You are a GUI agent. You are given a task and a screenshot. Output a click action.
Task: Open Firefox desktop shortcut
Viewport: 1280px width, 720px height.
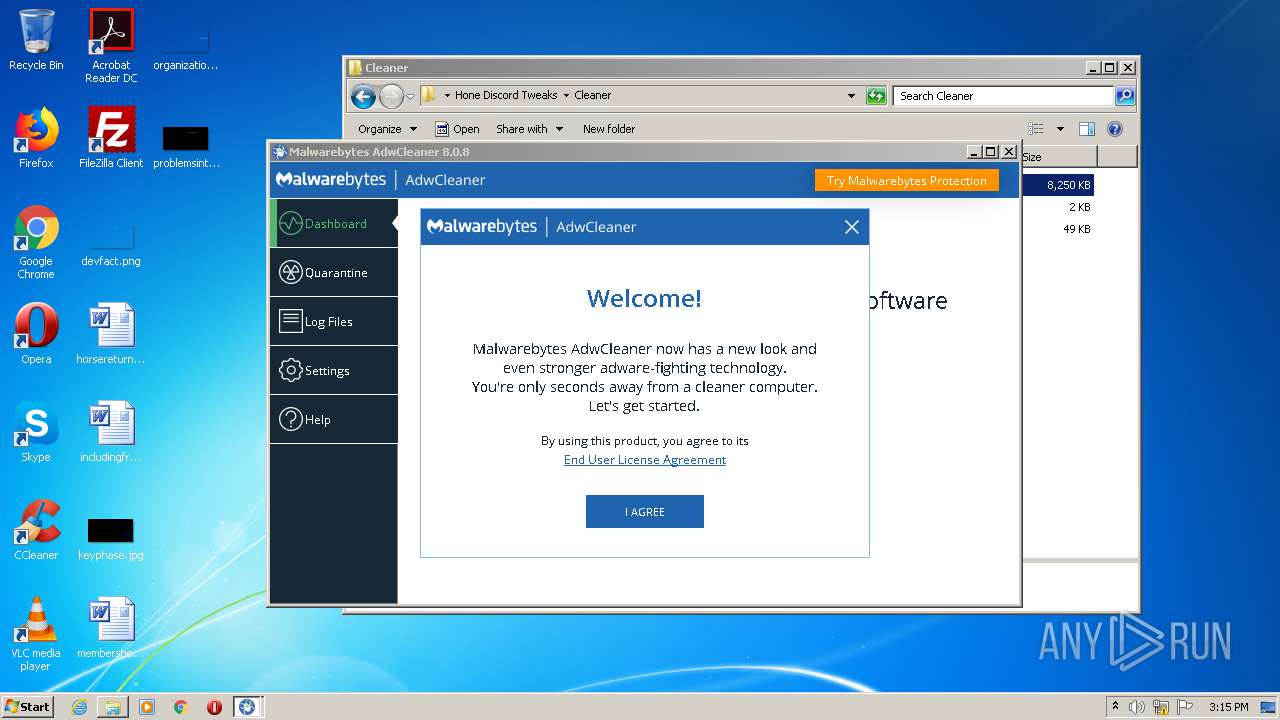tap(36, 138)
